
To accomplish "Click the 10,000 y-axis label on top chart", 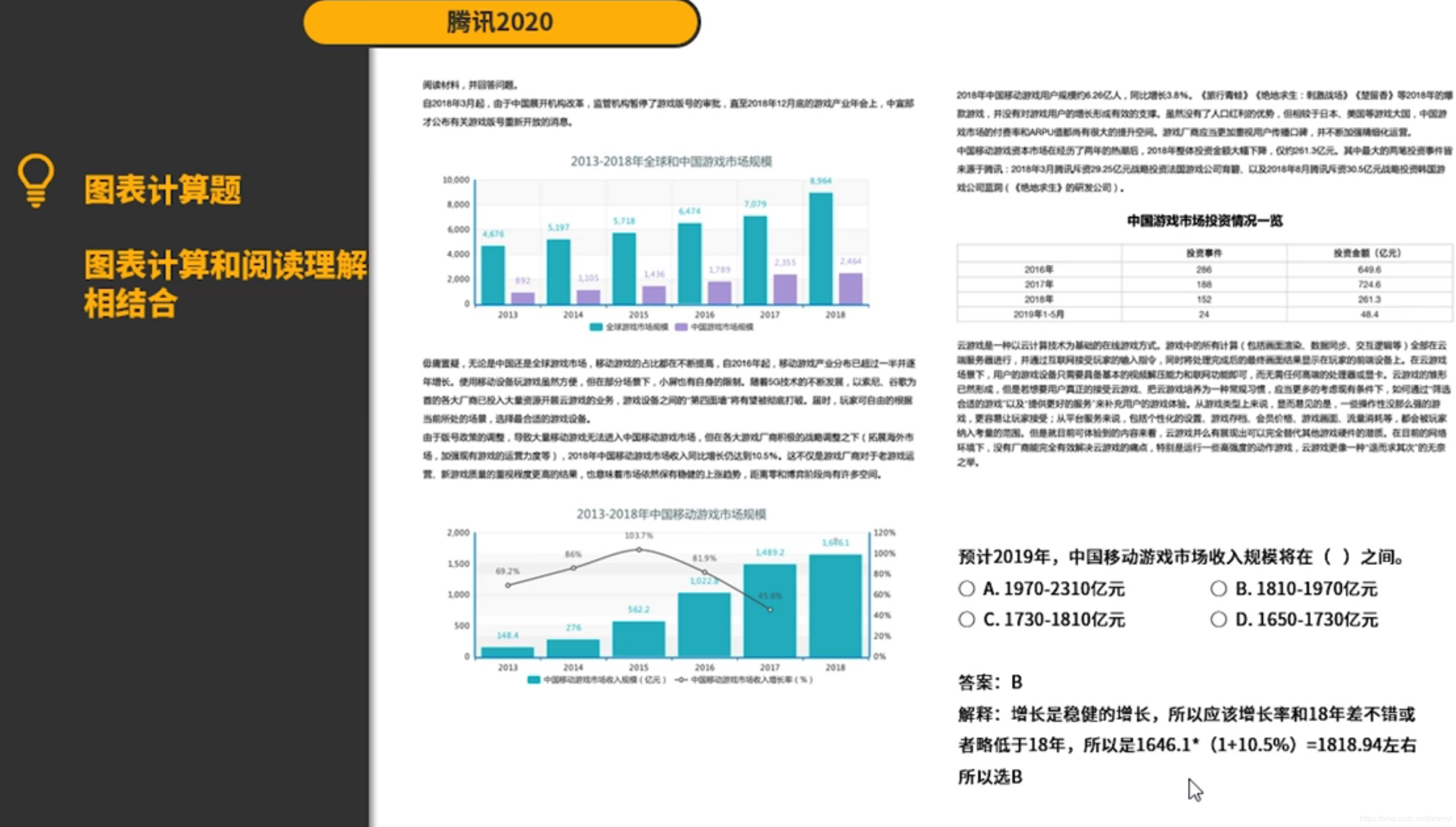I will 456,180.
